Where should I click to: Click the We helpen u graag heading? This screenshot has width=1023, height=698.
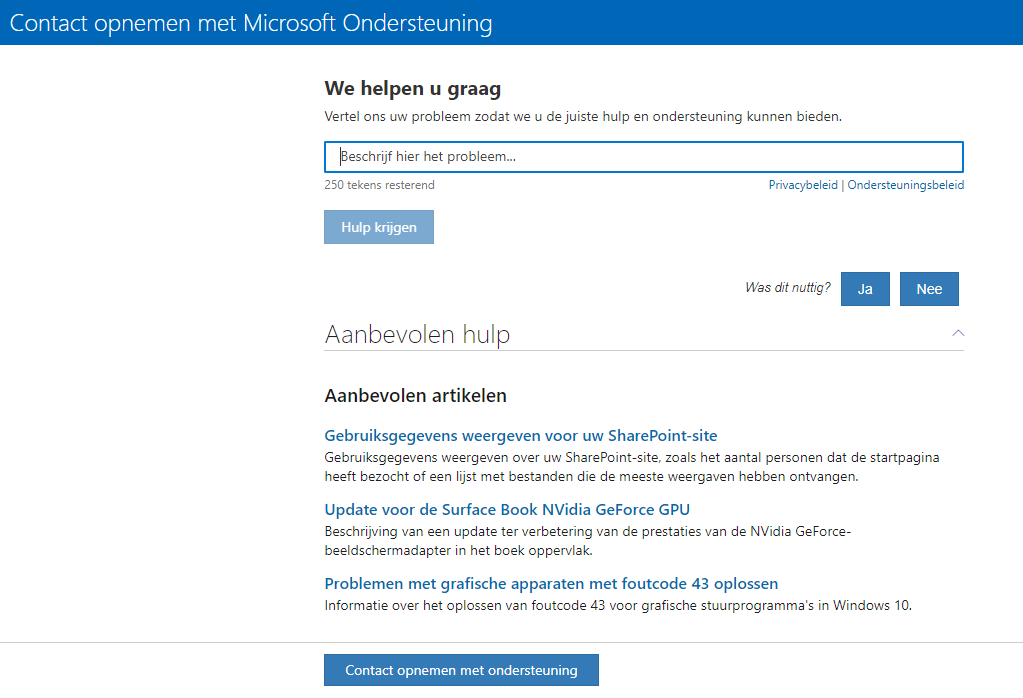413,88
